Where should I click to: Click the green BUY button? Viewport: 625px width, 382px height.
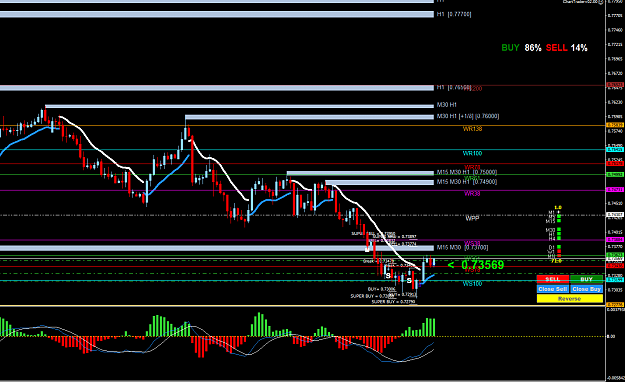(586, 279)
